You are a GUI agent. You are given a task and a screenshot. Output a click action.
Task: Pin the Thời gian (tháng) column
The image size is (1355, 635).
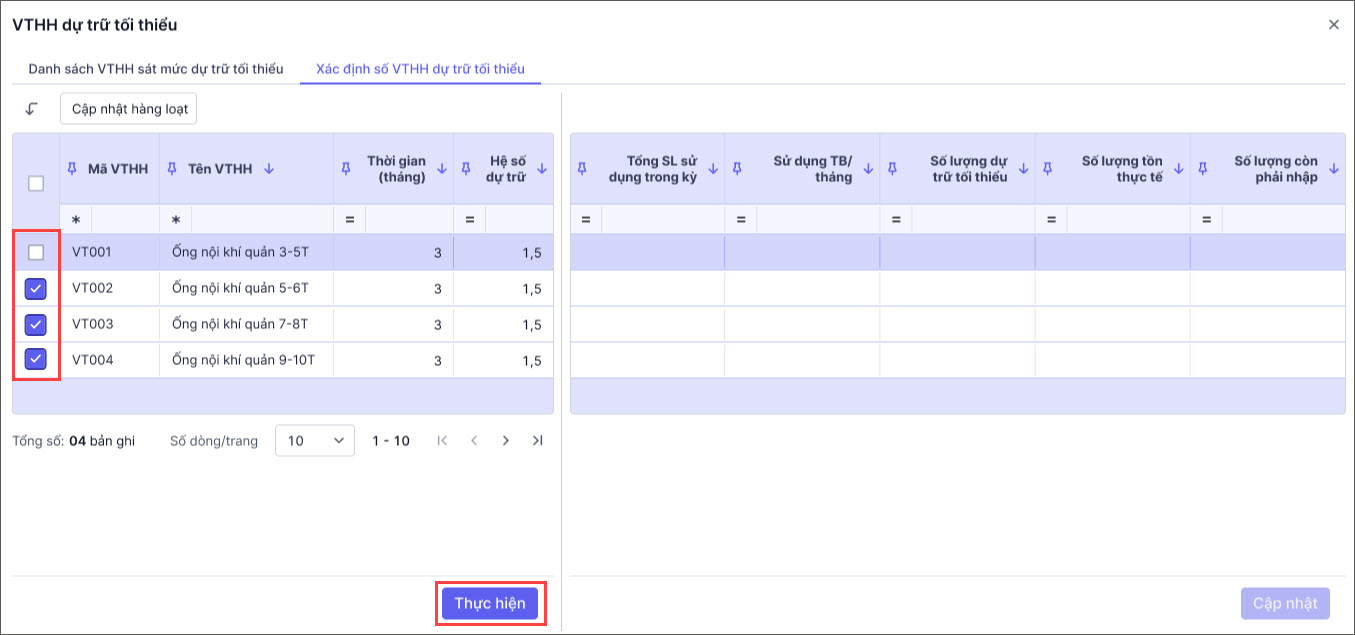point(346,169)
